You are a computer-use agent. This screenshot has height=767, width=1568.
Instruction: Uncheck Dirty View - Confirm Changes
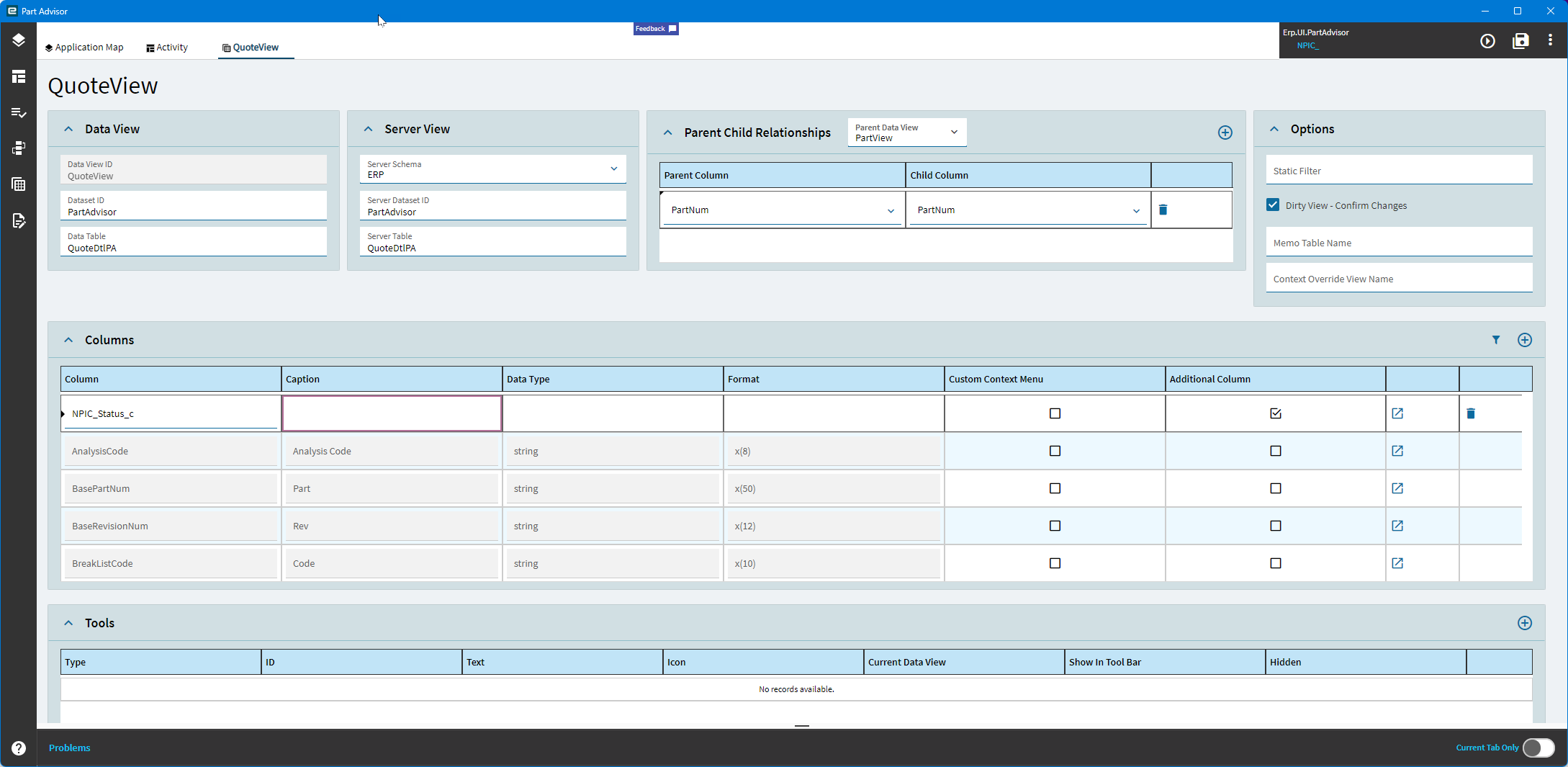coord(1273,205)
